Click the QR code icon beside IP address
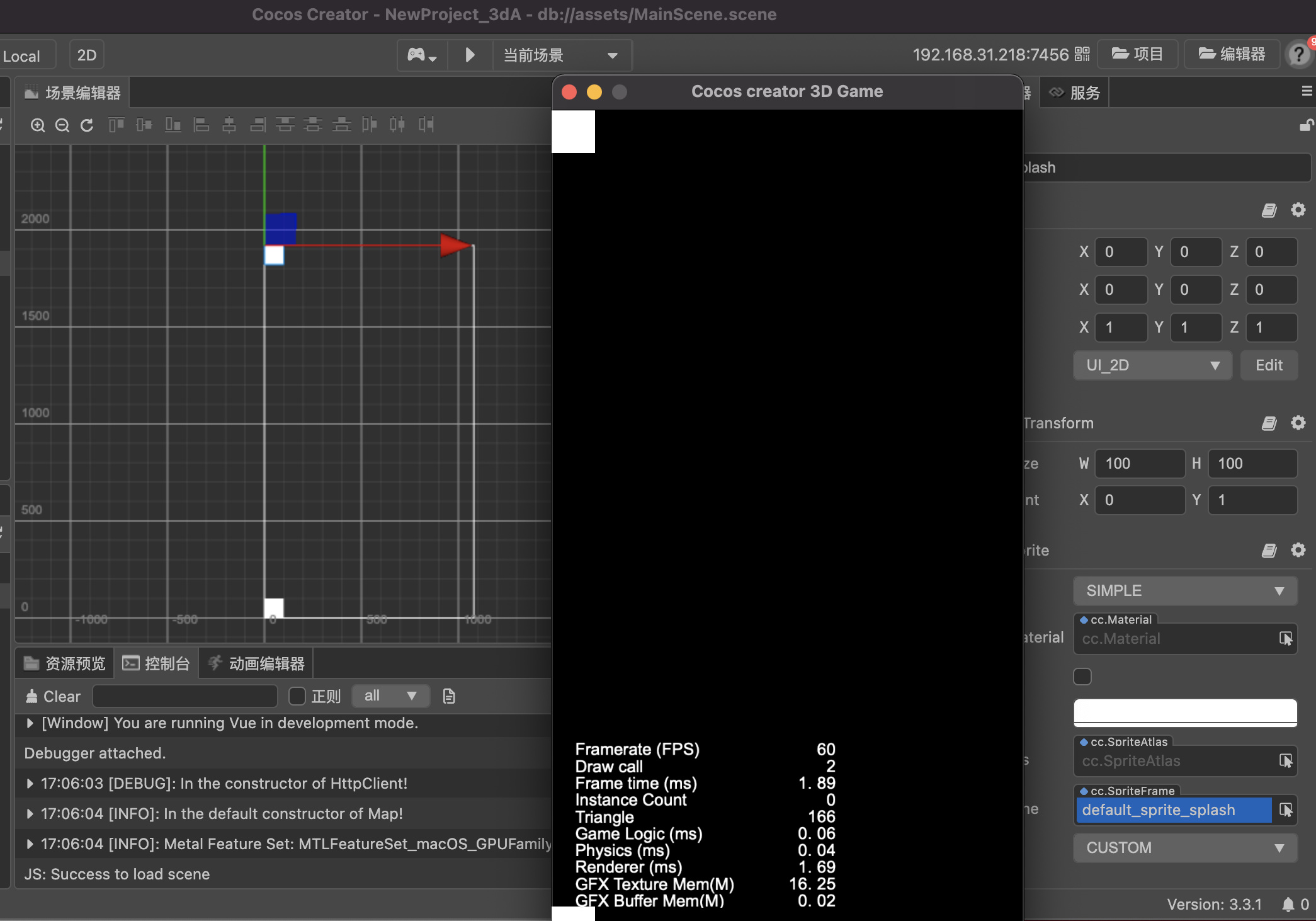The image size is (1316, 921). click(1082, 54)
